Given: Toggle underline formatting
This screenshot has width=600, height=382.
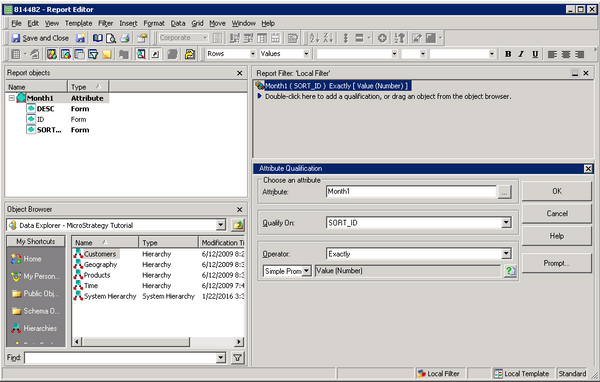Looking at the screenshot, I should coord(535,54).
